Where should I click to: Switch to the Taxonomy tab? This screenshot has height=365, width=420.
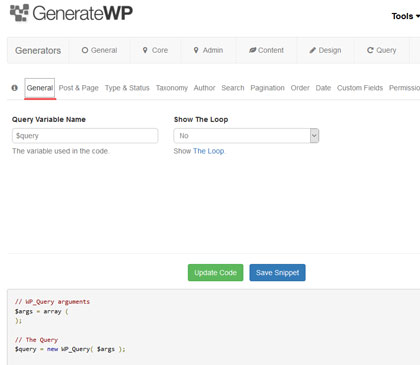tap(172, 88)
